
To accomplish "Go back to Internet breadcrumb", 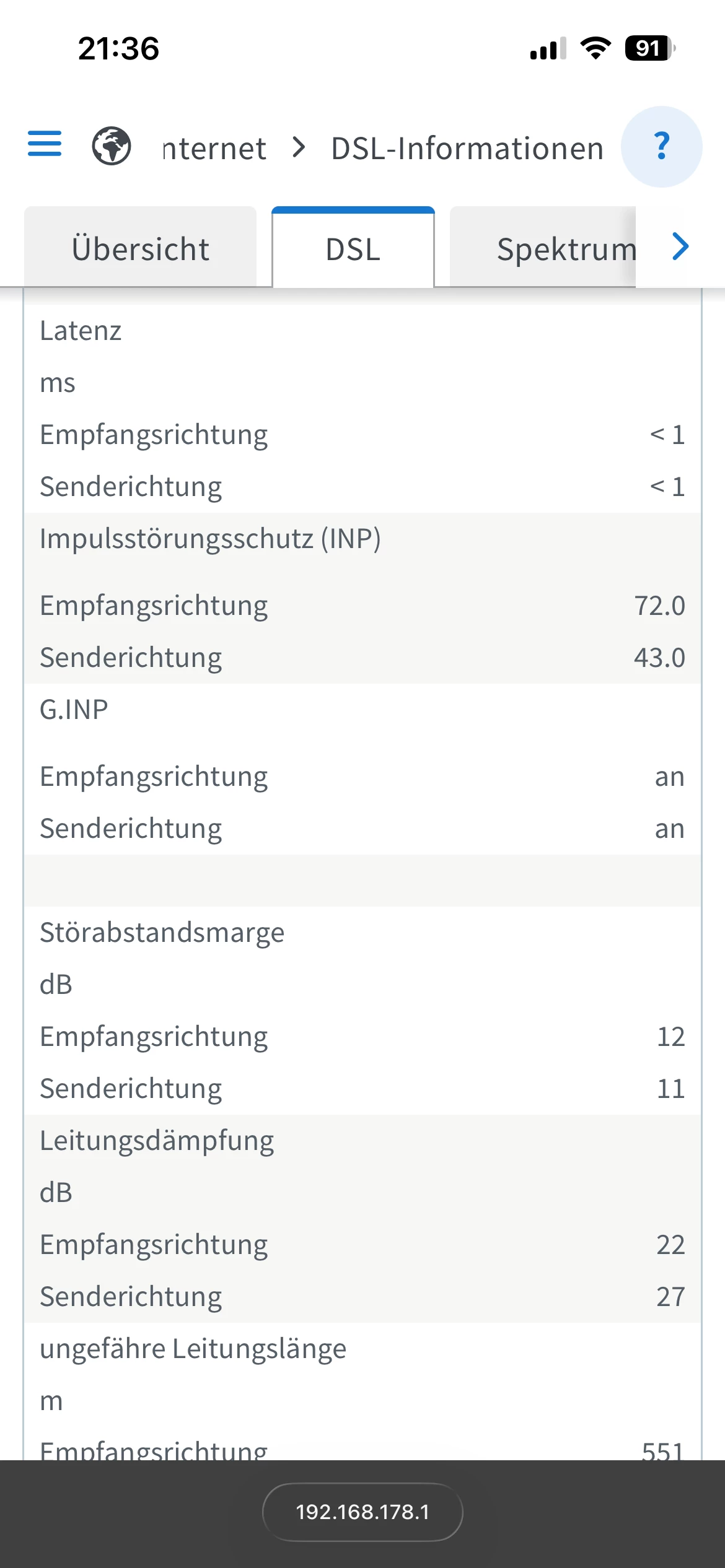I will tap(214, 149).
